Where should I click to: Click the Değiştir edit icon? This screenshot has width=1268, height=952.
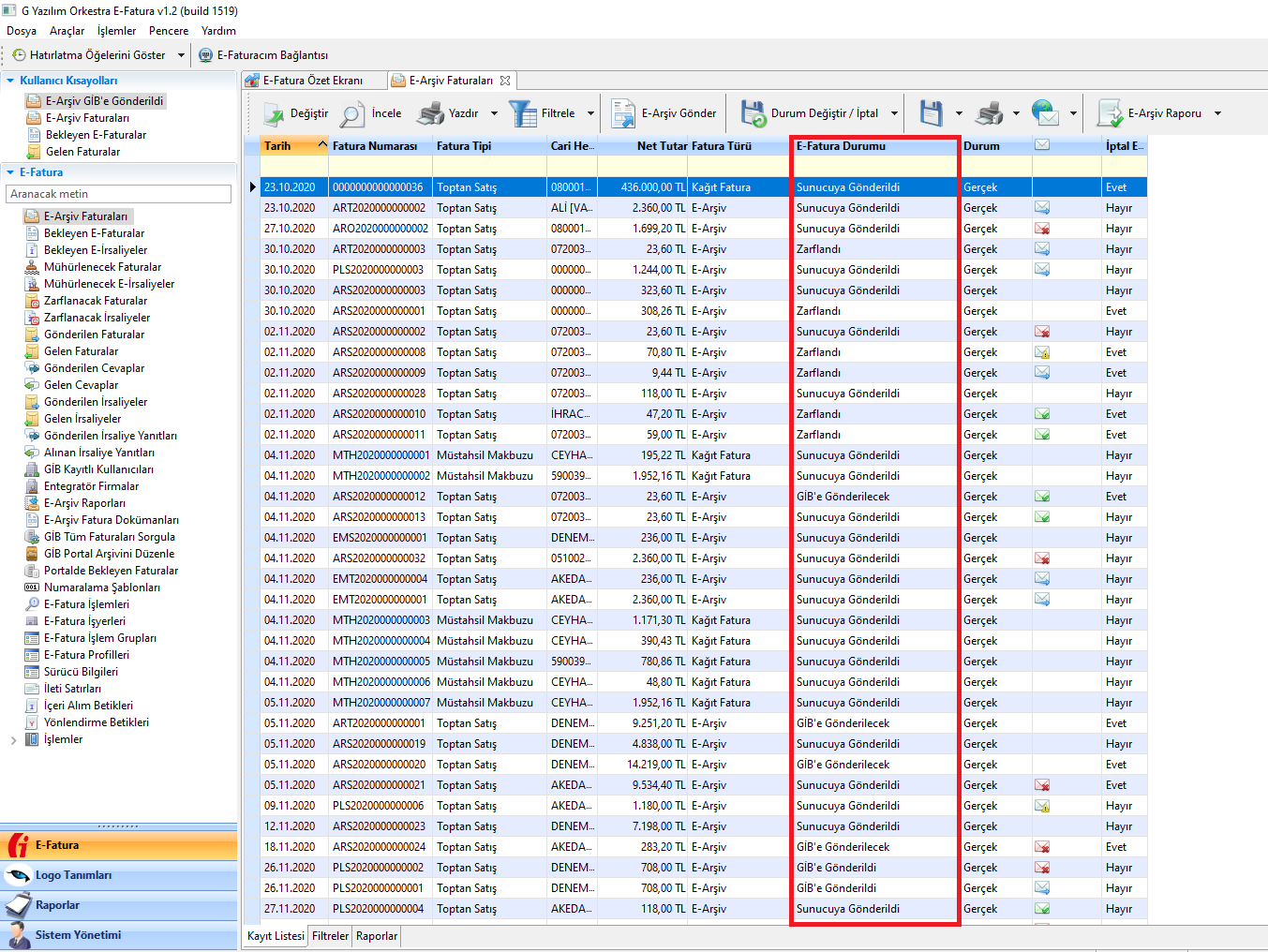click(275, 114)
